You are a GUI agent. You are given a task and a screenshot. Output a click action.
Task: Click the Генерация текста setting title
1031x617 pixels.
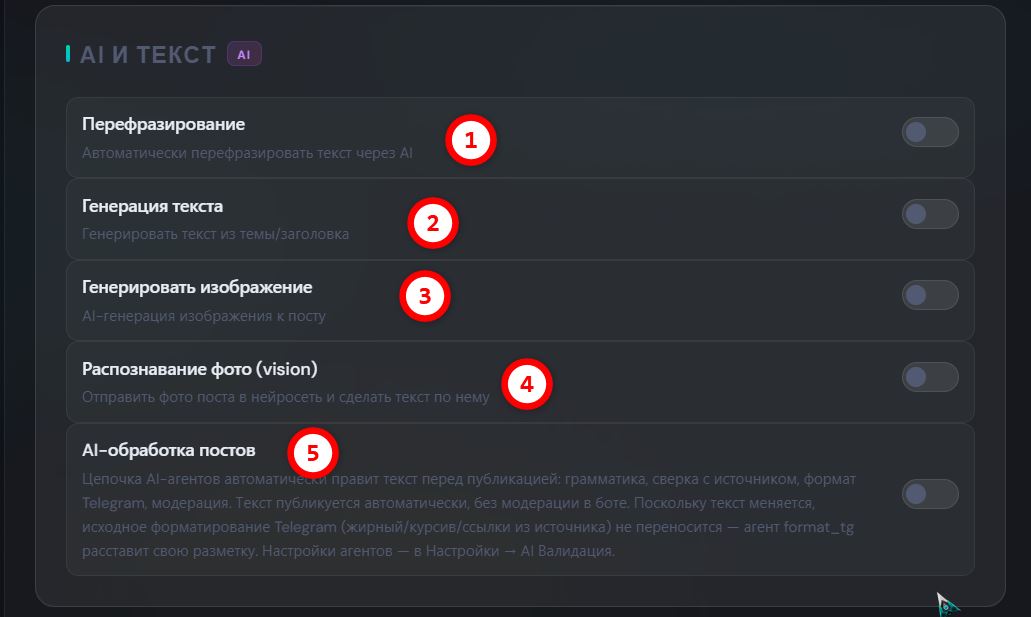[x=153, y=206]
